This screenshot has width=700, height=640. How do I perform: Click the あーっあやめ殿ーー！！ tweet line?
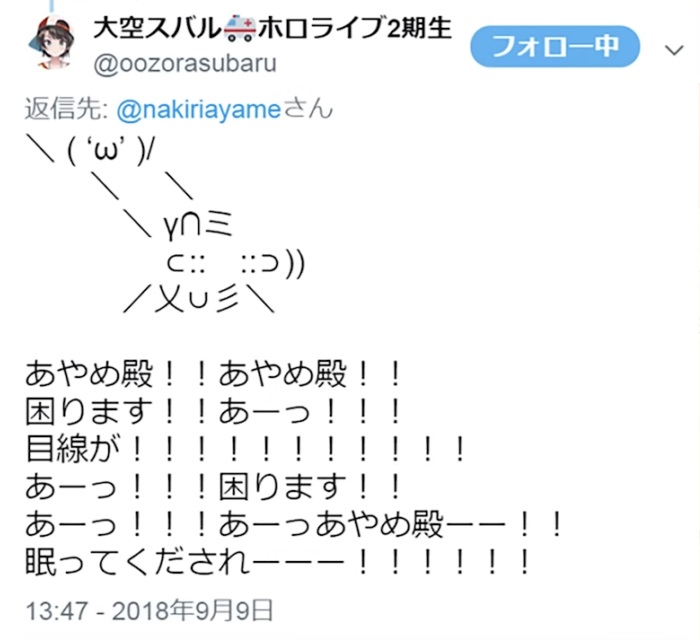tap(294, 524)
